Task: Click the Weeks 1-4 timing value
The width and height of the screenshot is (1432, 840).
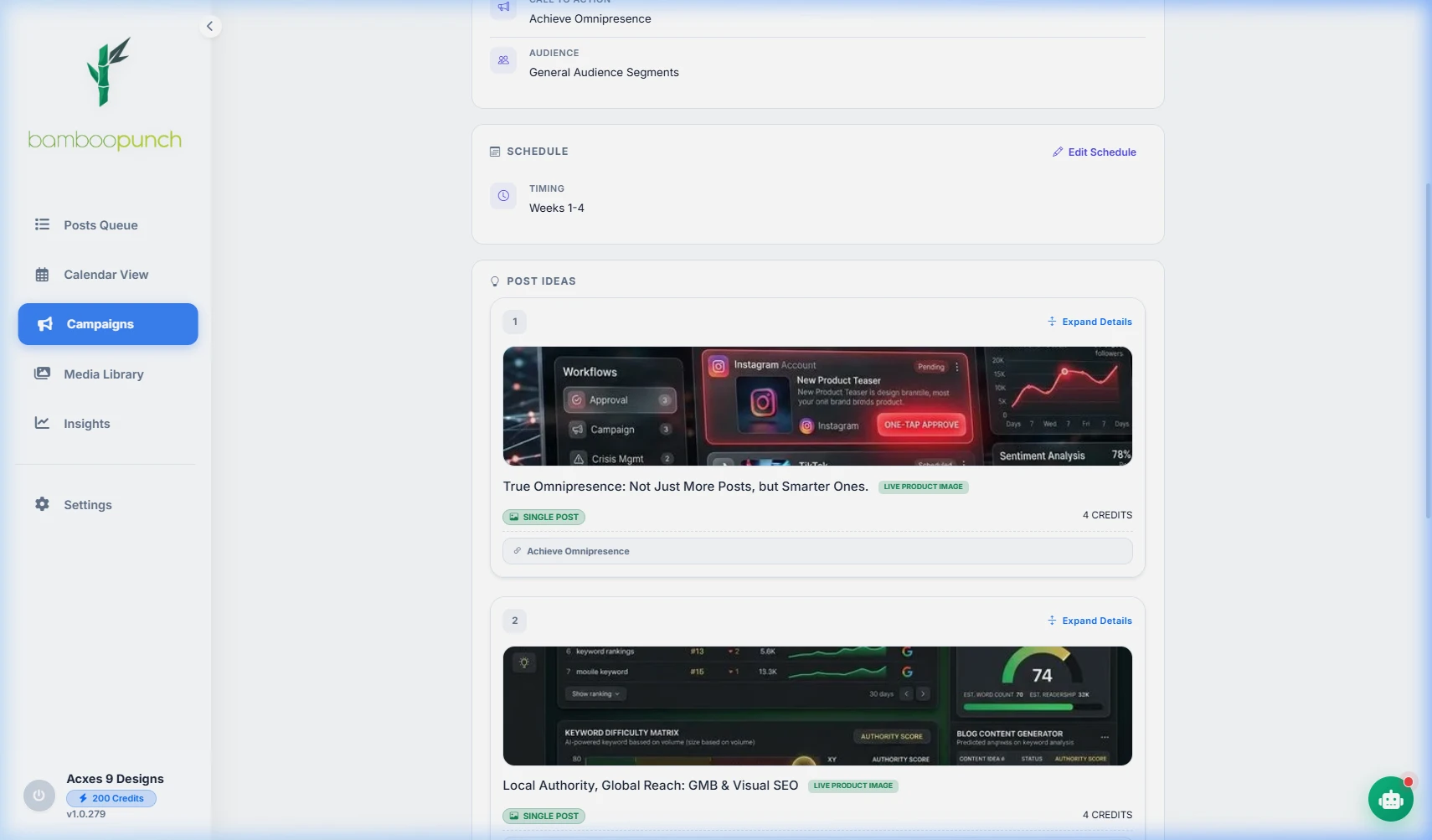Action: [557, 208]
